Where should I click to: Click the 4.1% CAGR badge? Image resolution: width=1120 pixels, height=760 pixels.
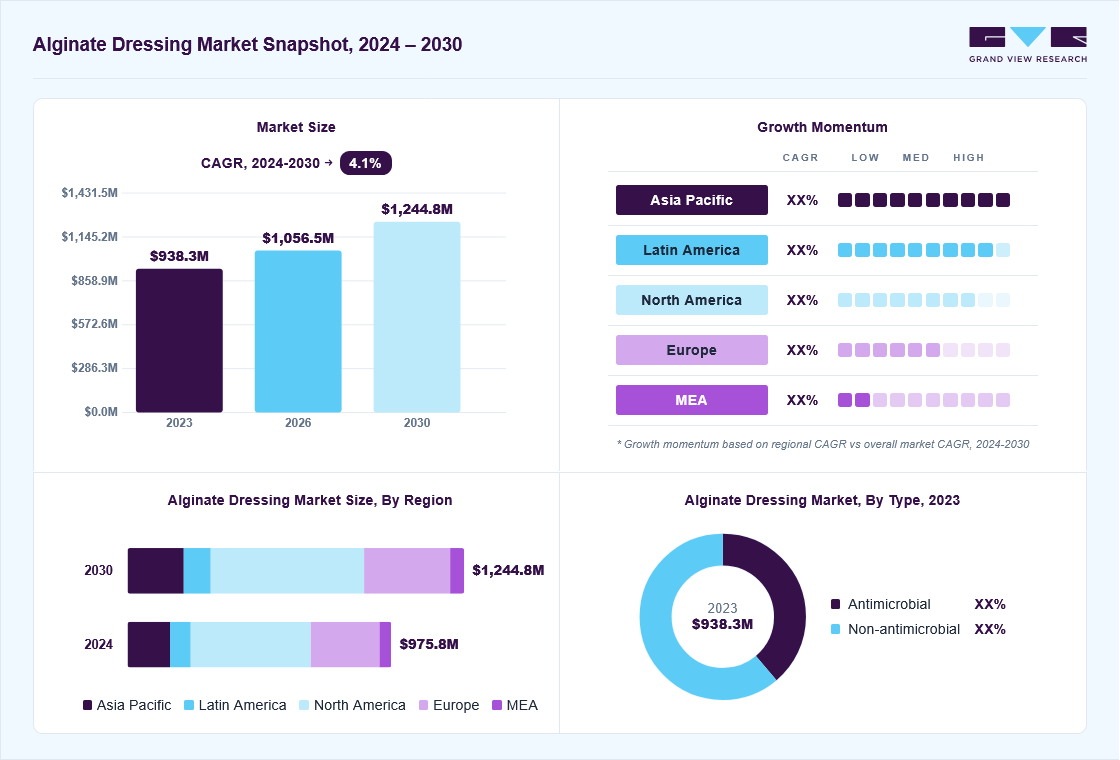coord(366,163)
